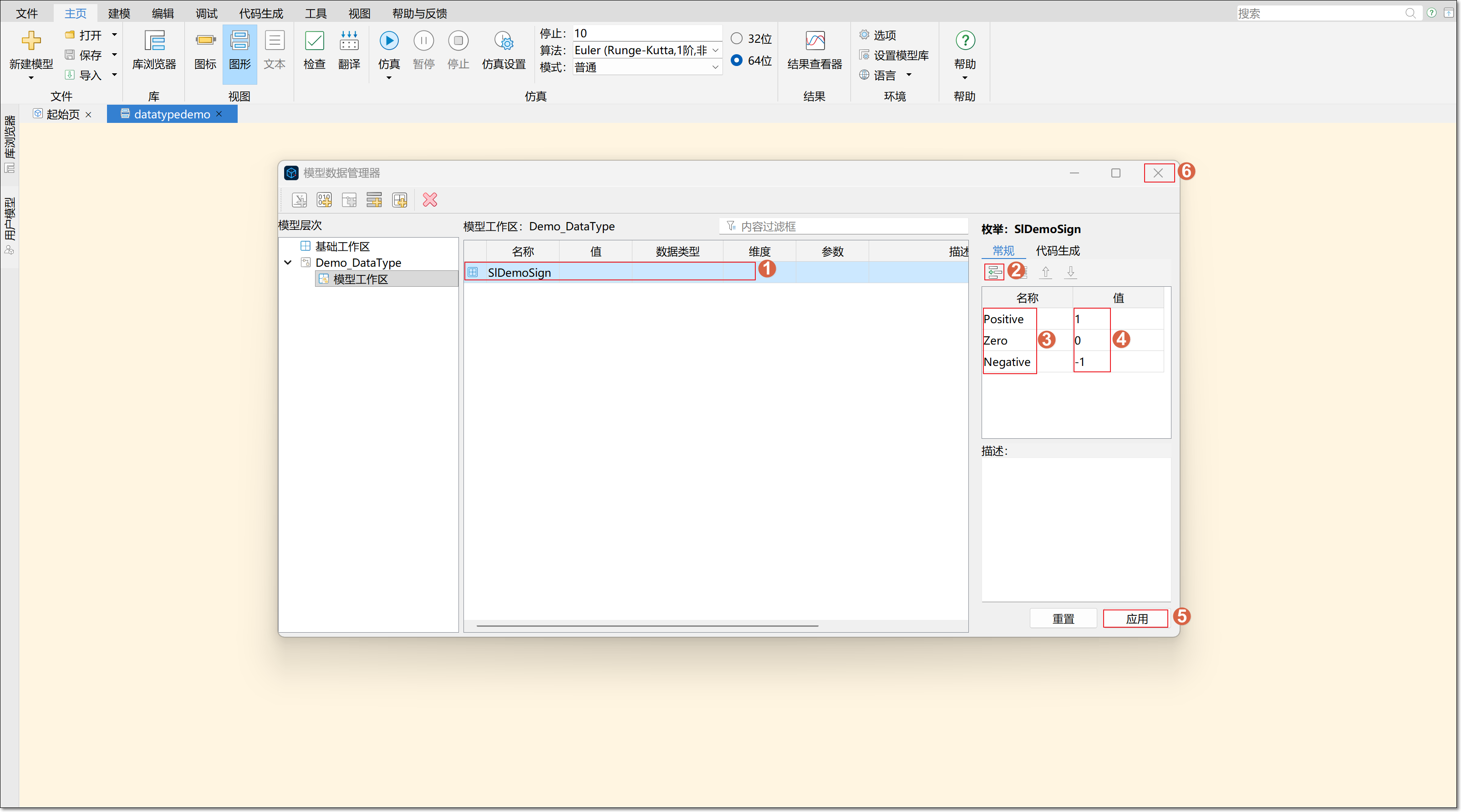Switch to 图形 graphic view
The image size is (1461, 812).
point(239,51)
